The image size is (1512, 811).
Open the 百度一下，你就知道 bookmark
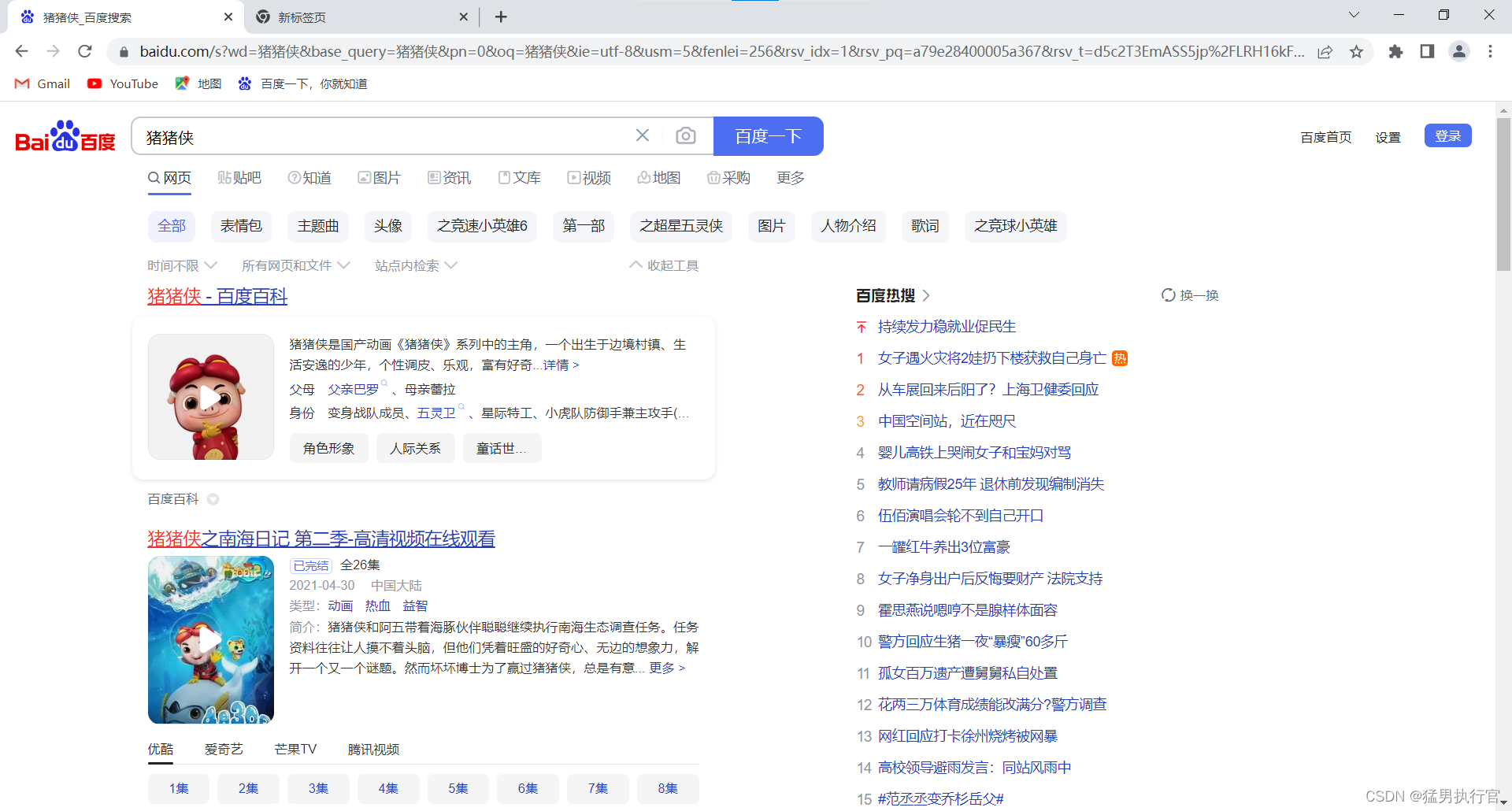(303, 83)
